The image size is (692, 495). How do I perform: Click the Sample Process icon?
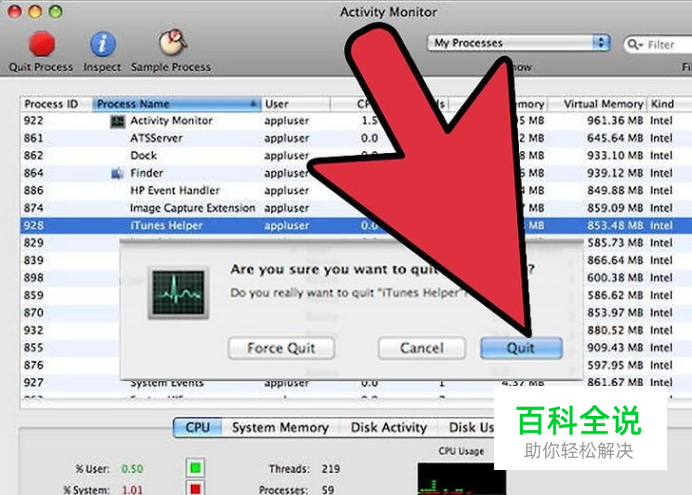pos(172,43)
